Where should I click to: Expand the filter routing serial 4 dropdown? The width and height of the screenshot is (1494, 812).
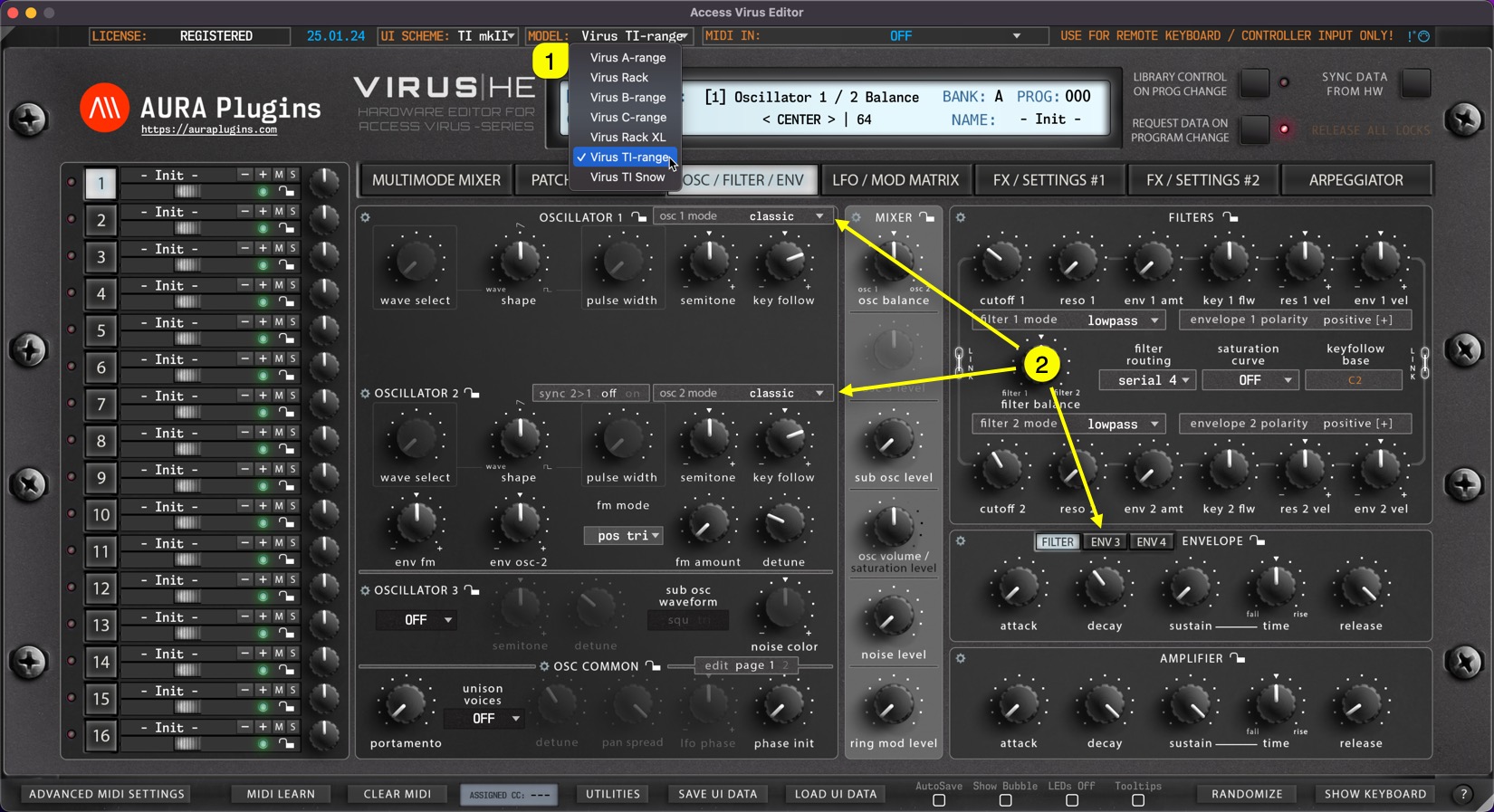tap(1147, 380)
